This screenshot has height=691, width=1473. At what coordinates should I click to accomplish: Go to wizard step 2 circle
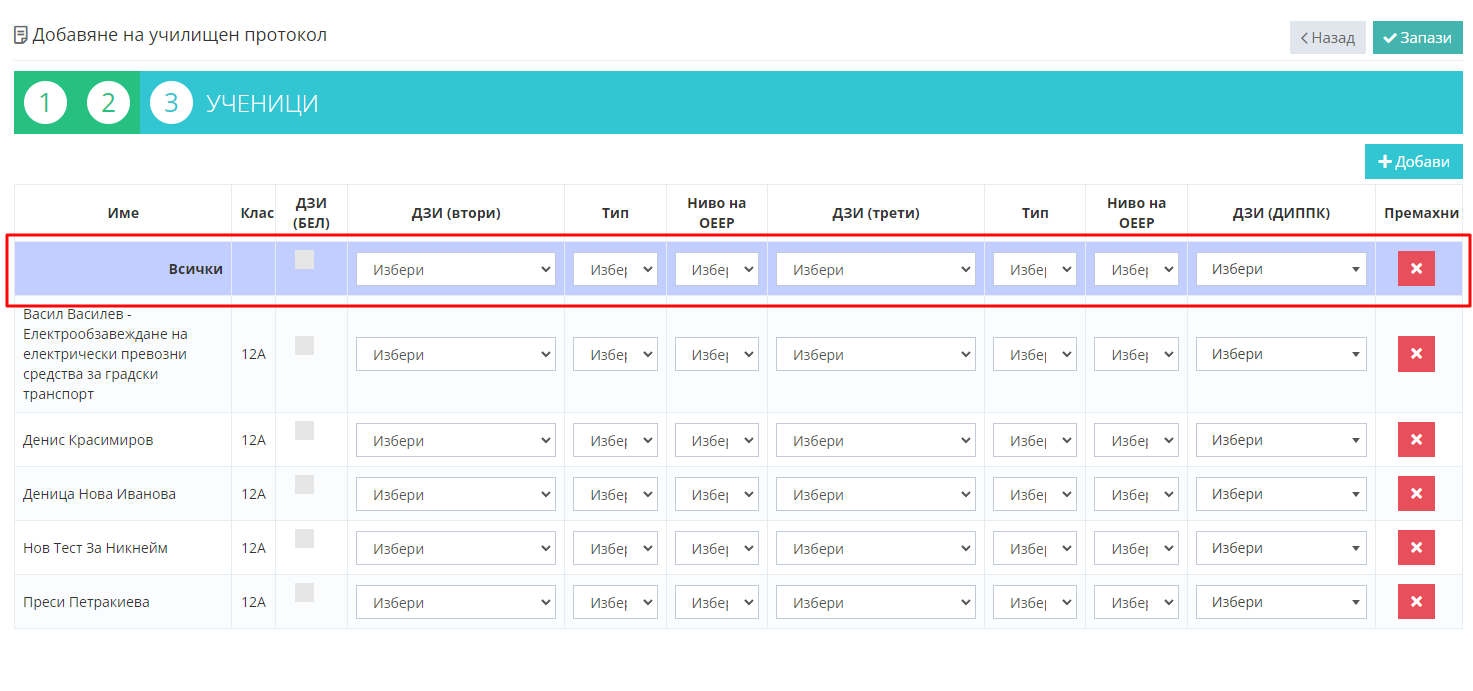tap(108, 103)
